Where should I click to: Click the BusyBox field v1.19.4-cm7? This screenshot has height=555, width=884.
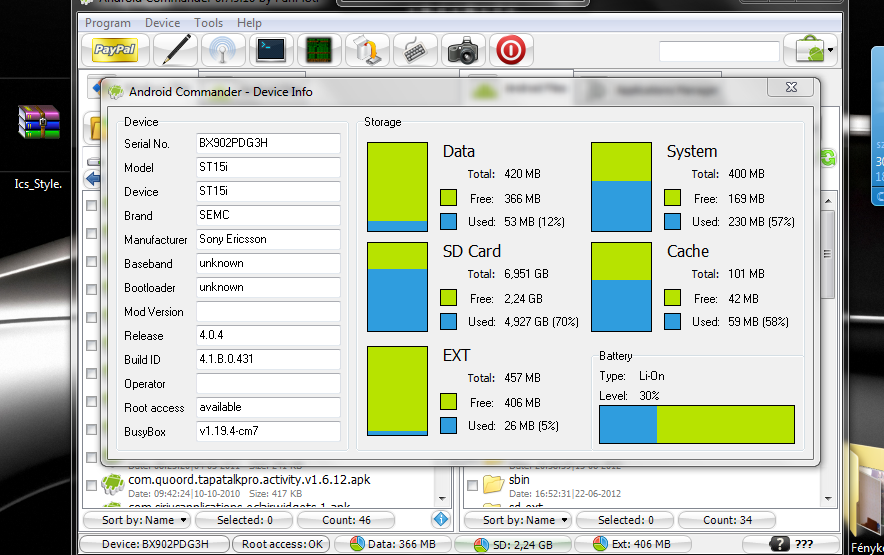(268, 431)
